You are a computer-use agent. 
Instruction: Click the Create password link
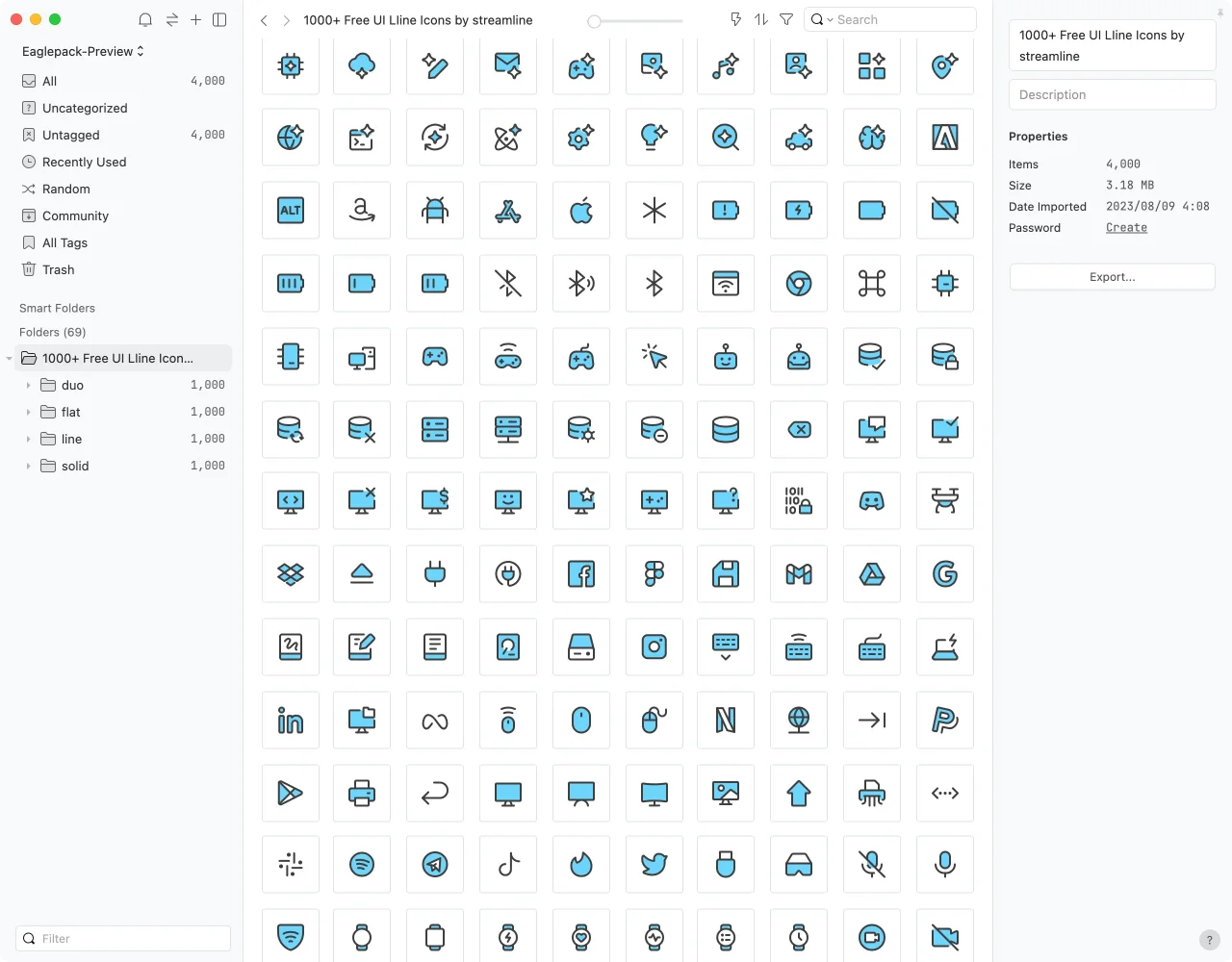click(1126, 228)
